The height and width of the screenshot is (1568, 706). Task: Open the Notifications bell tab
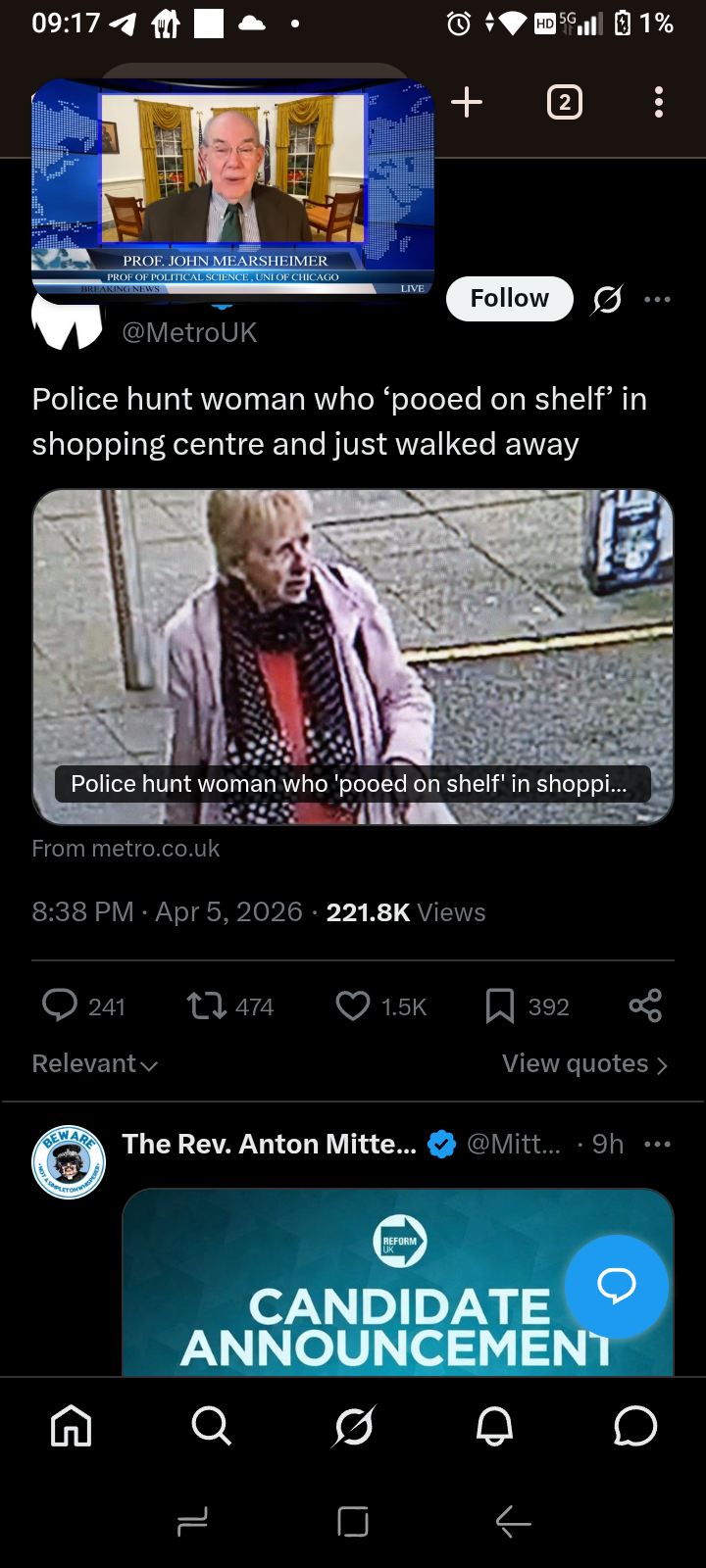[x=494, y=1426]
